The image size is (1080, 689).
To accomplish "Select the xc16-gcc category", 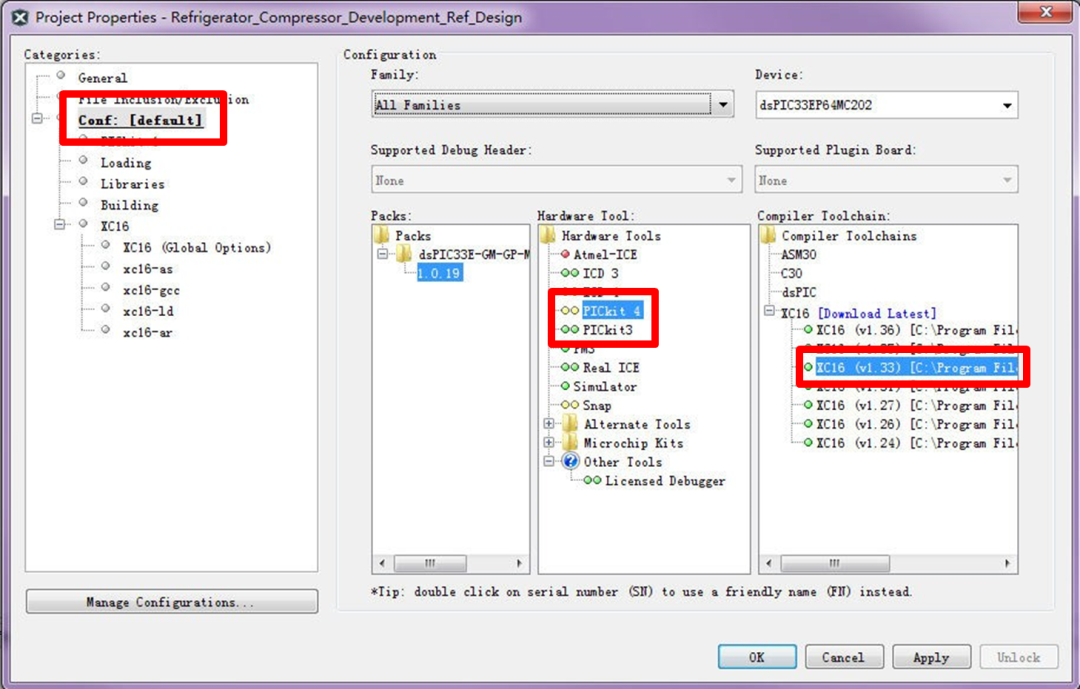I will (x=152, y=290).
